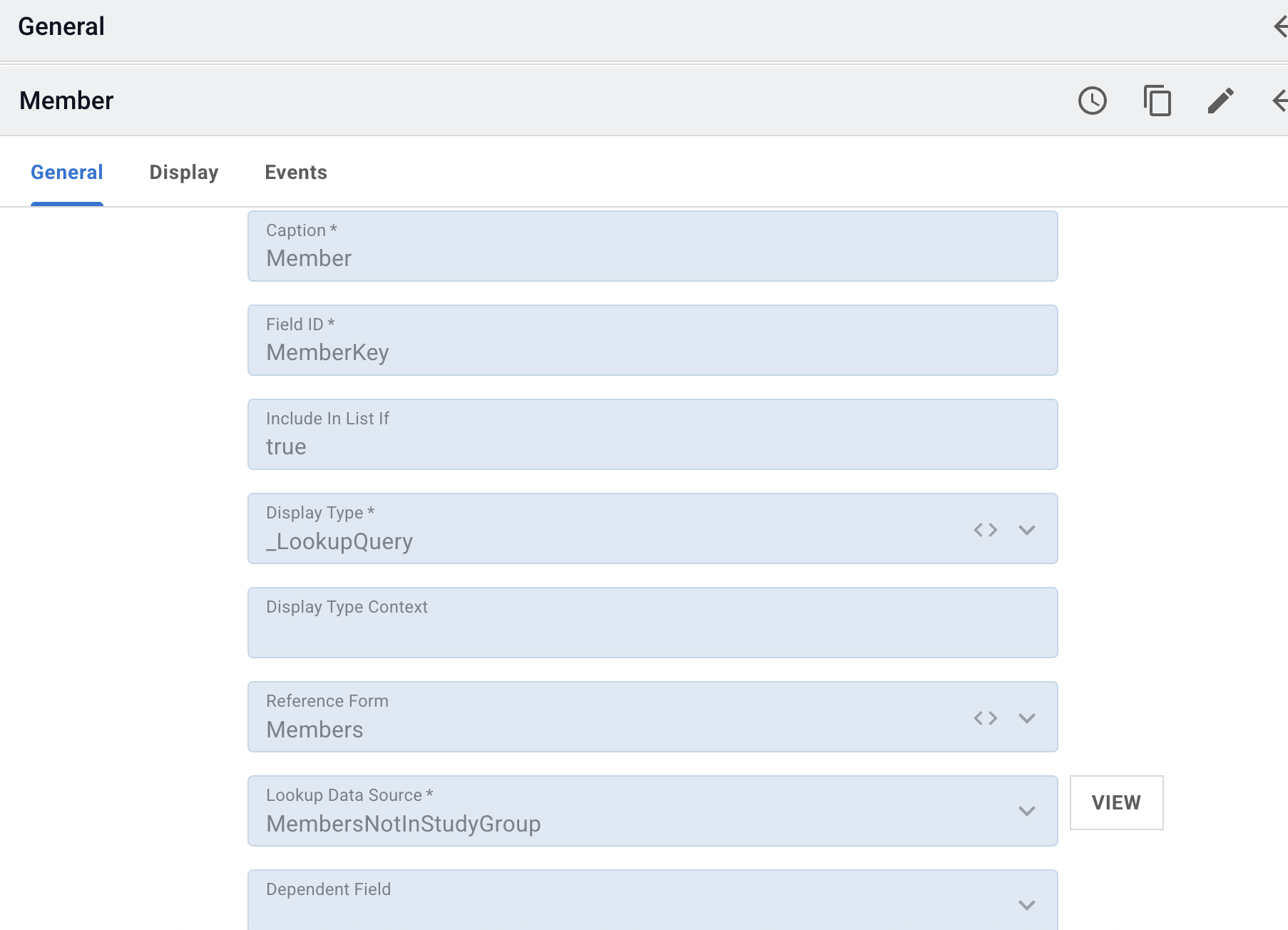Toggle code view for Reference Form
Screen dimensions: 1288x930
tap(985, 718)
